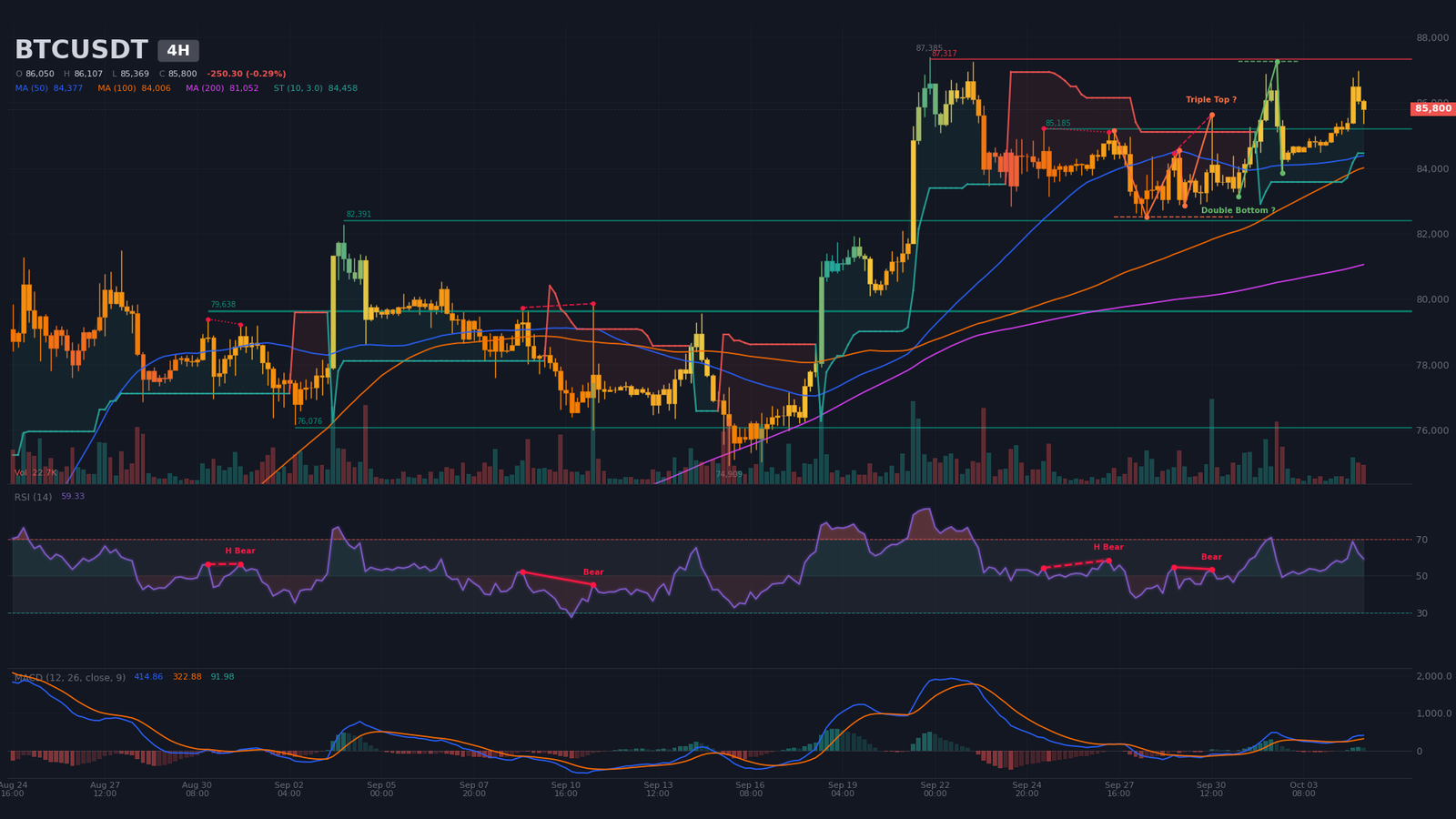The height and width of the screenshot is (819, 1456).
Task: Click the 87,317 high level label
Action: pyautogui.click(x=944, y=54)
